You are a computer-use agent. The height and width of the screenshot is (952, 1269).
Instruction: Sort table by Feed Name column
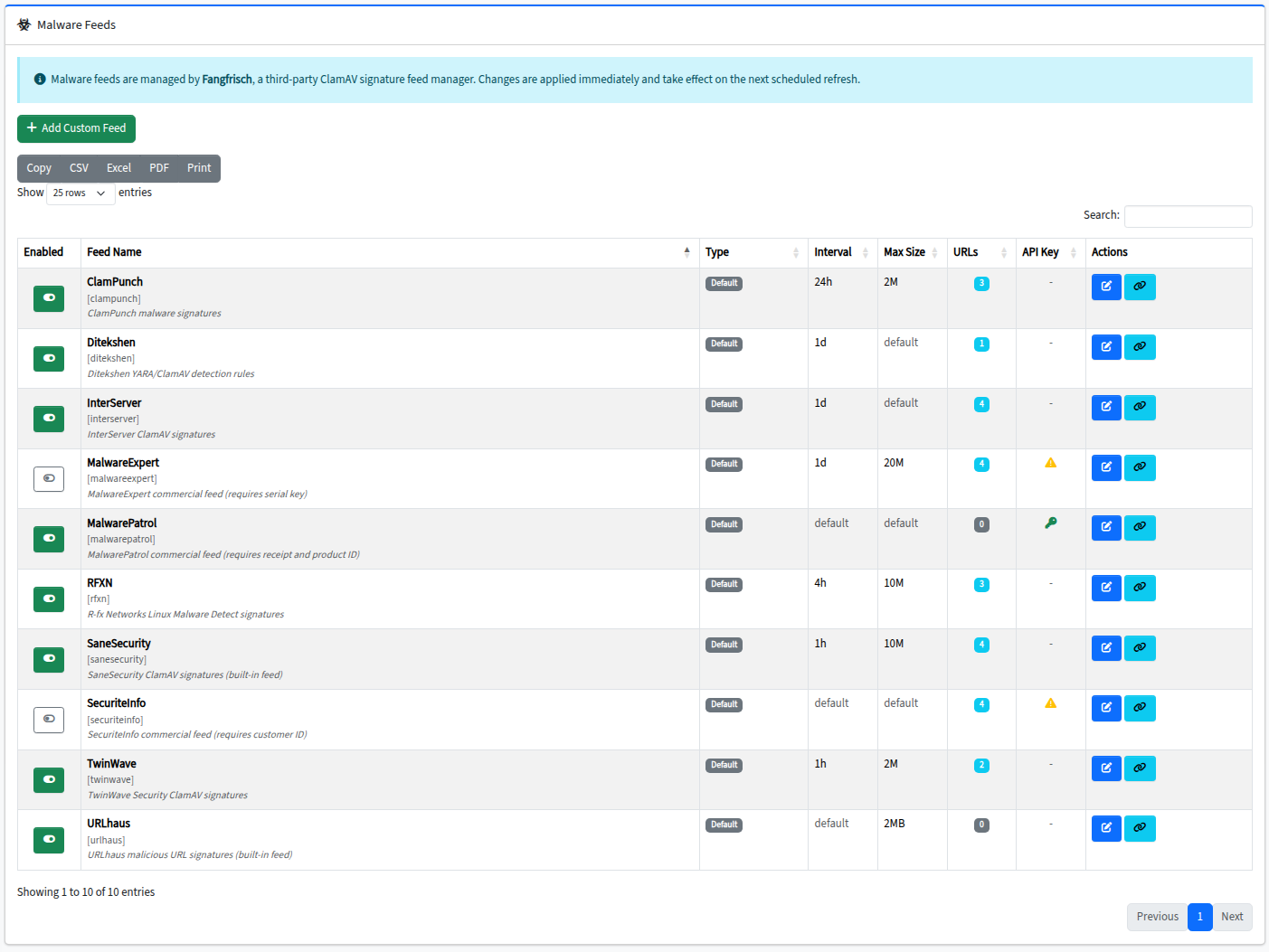[390, 252]
